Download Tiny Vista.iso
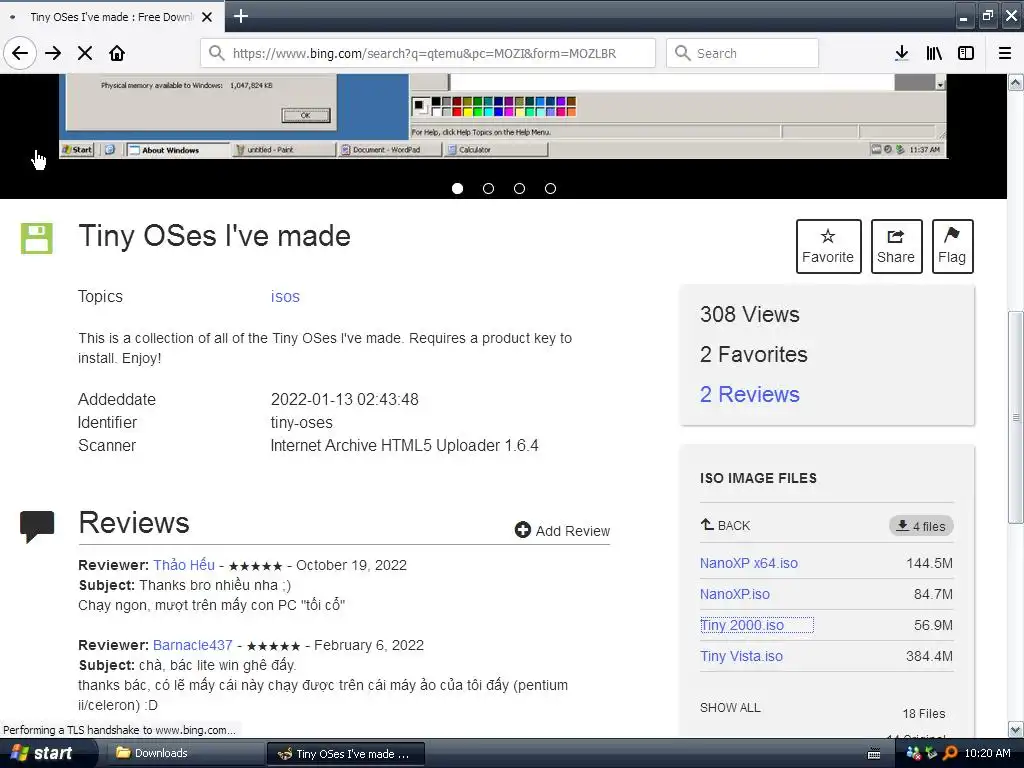The image size is (1024, 768). [x=741, y=656]
